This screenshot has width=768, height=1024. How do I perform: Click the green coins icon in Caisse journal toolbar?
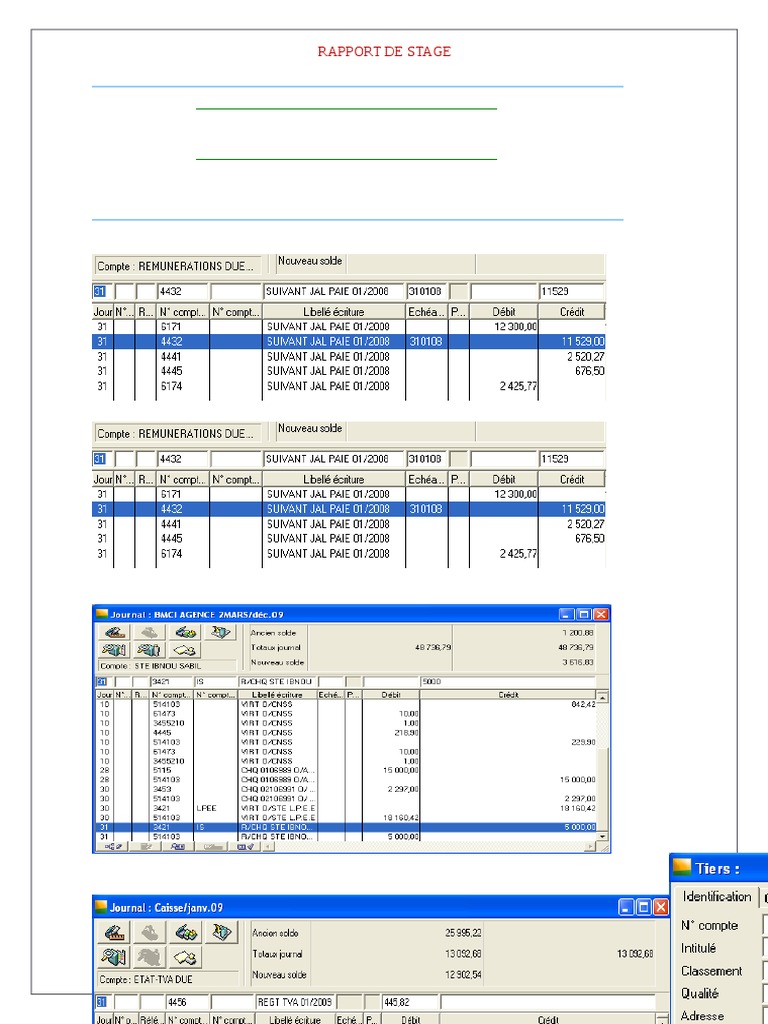point(186,933)
